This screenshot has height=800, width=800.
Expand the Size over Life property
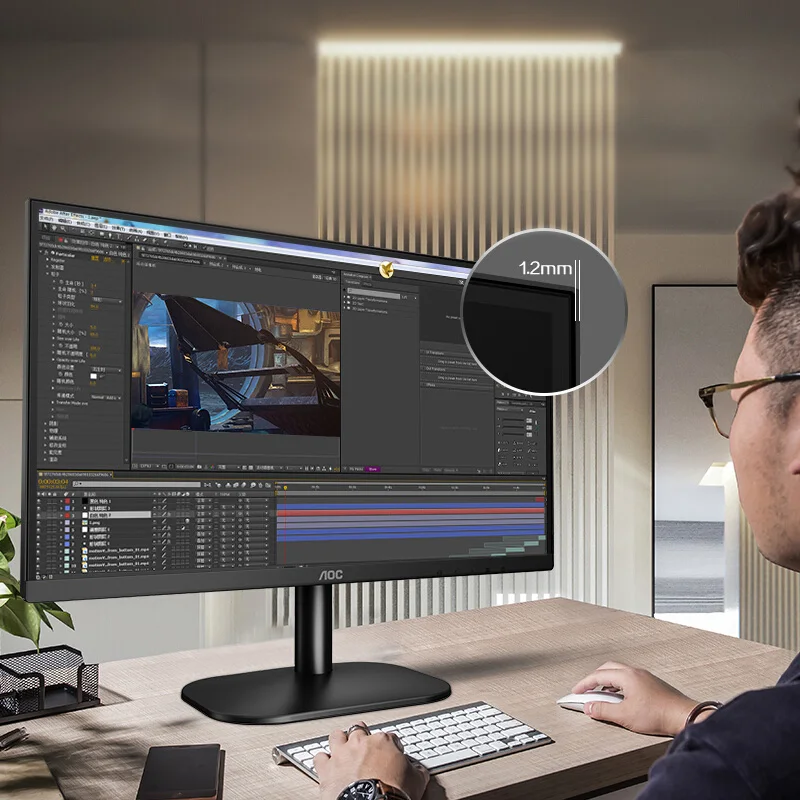coord(53,338)
